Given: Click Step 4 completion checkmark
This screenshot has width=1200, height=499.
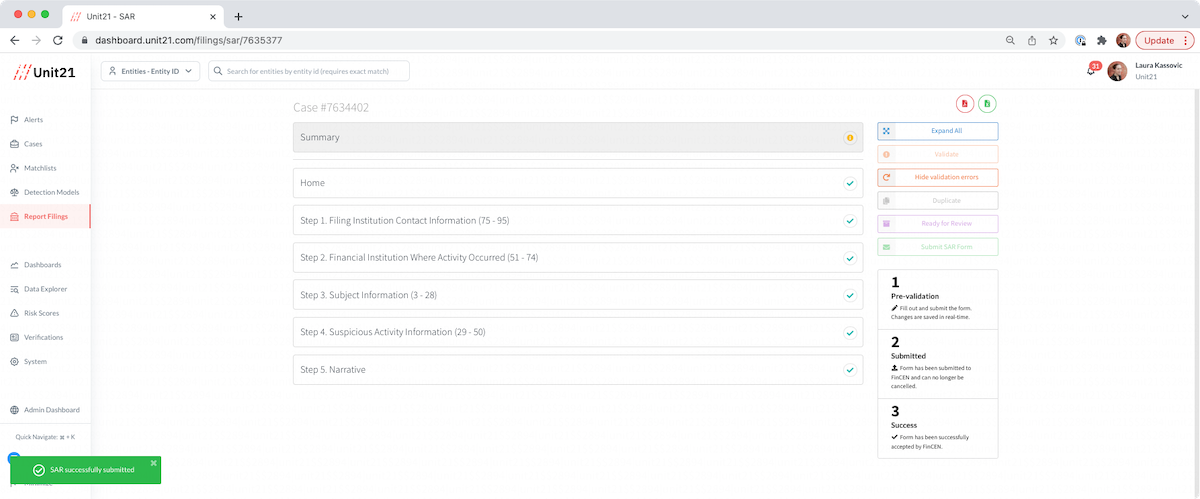Looking at the screenshot, I should point(850,333).
